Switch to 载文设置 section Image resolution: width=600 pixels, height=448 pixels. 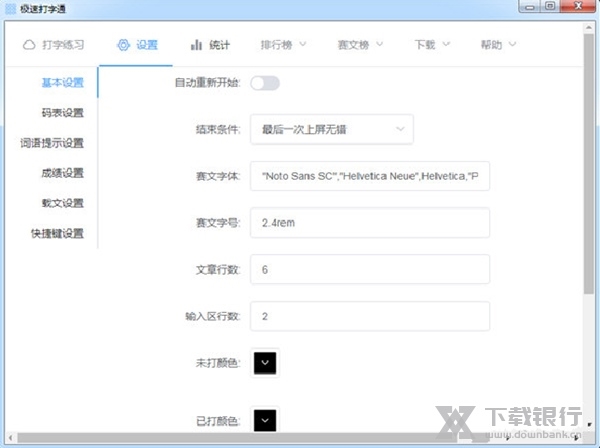(62, 203)
